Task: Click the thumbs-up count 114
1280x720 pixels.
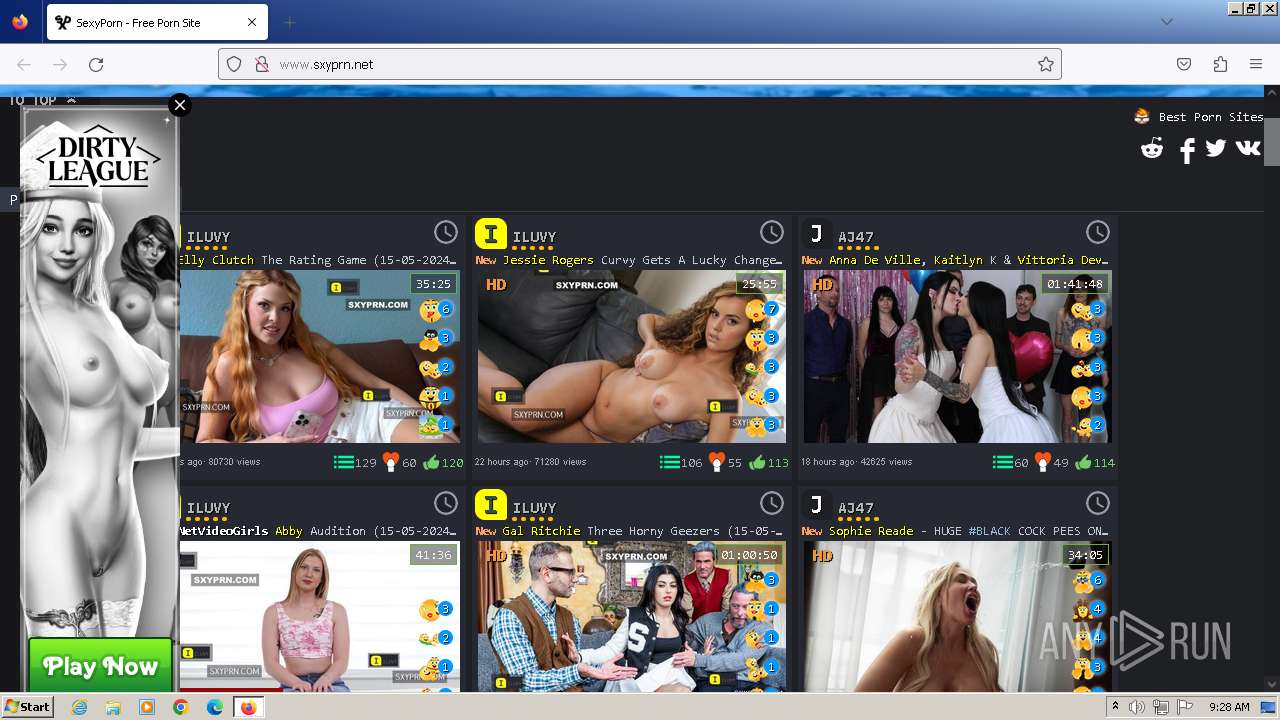Action: pos(1095,462)
